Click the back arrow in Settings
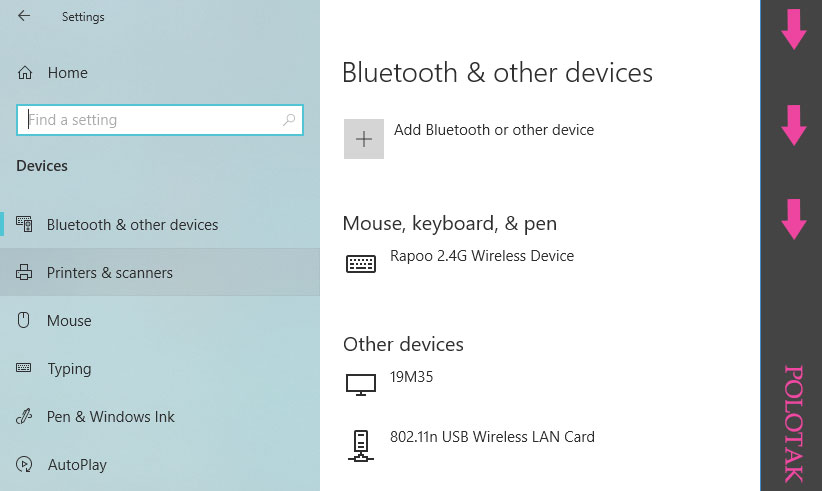The width and height of the screenshot is (822, 491). point(24,16)
